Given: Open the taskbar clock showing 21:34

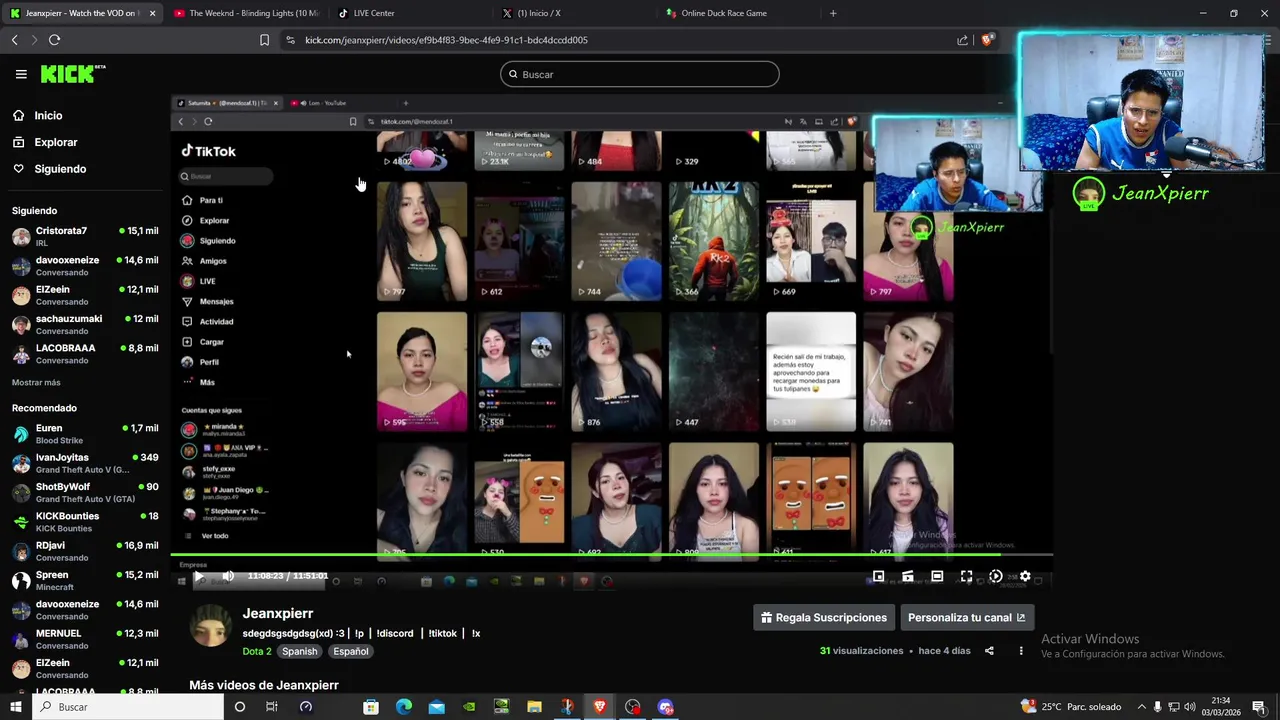Looking at the screenshot, I should [1219, 707].
